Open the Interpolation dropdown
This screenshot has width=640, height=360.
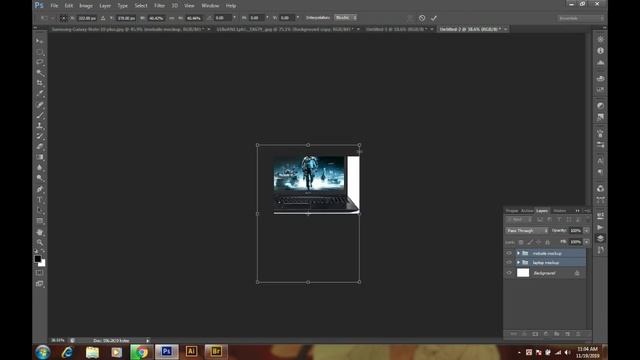point(346,18)
